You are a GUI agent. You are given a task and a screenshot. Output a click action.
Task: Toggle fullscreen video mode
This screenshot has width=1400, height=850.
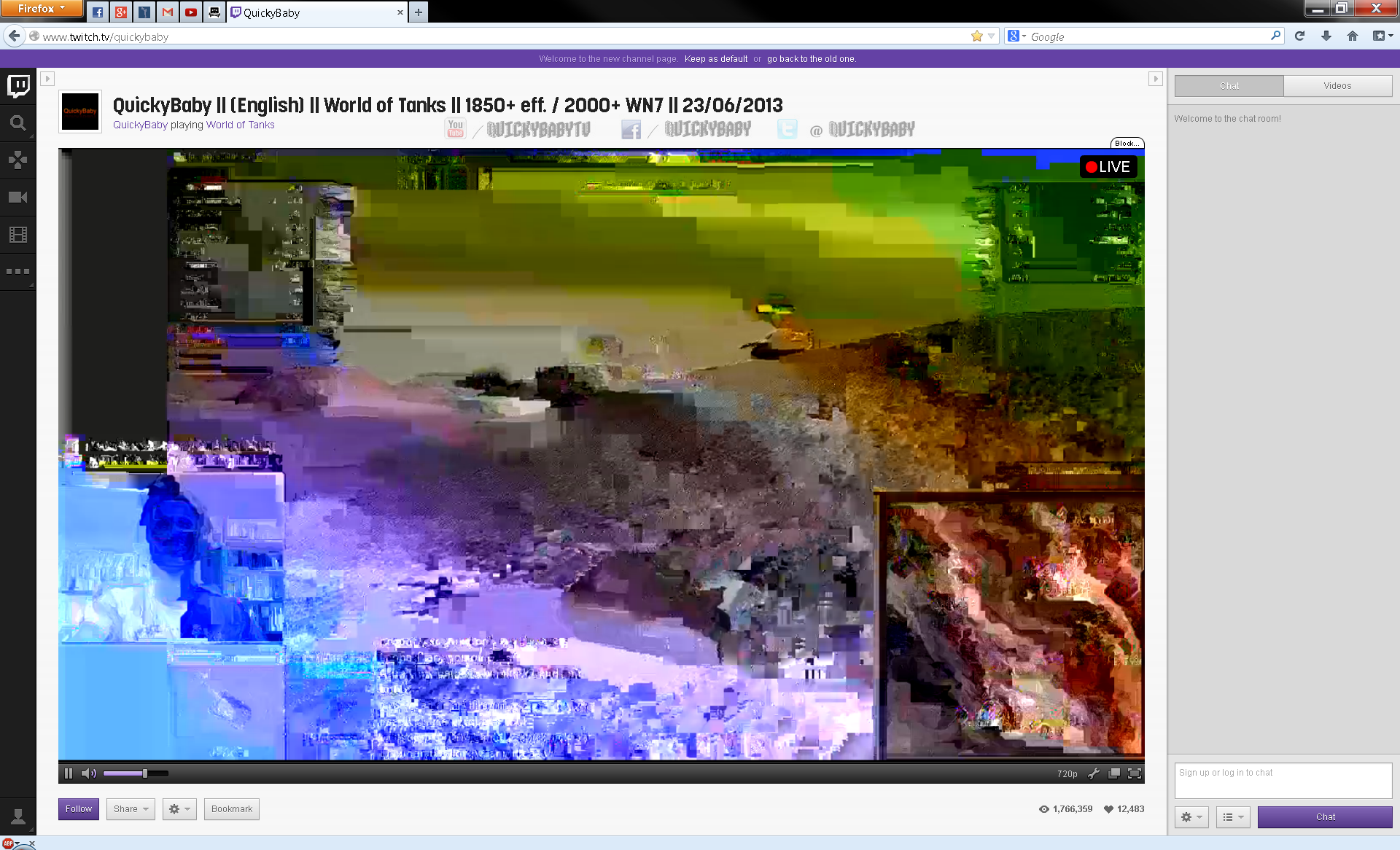1135,773
